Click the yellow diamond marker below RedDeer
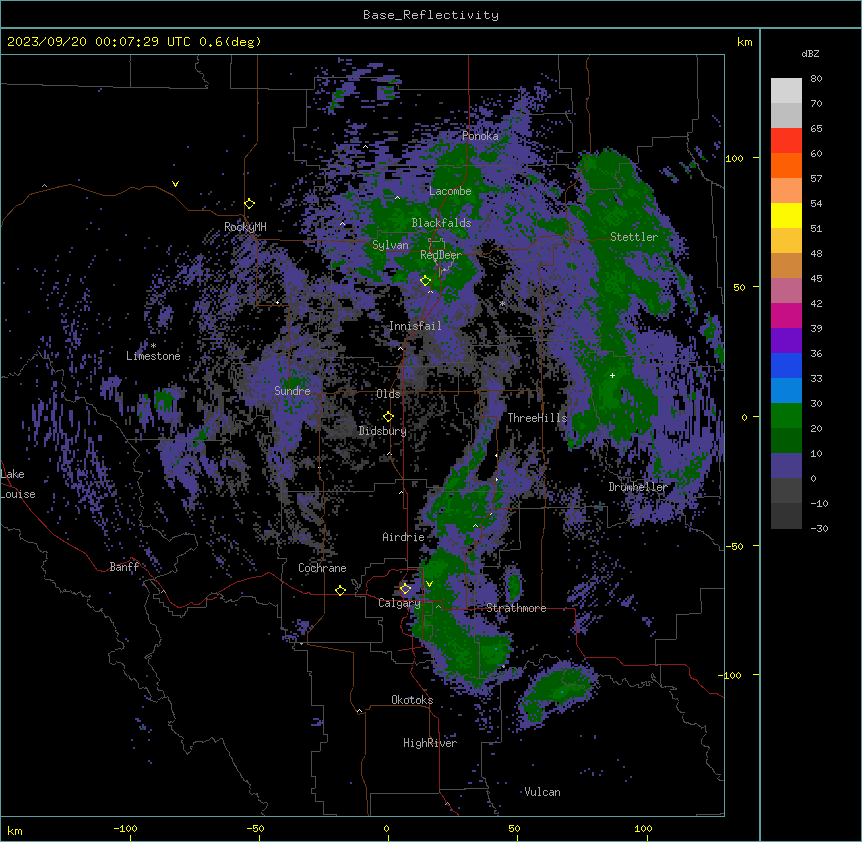This screenshot has width=862, height=842. pos(425,281)
